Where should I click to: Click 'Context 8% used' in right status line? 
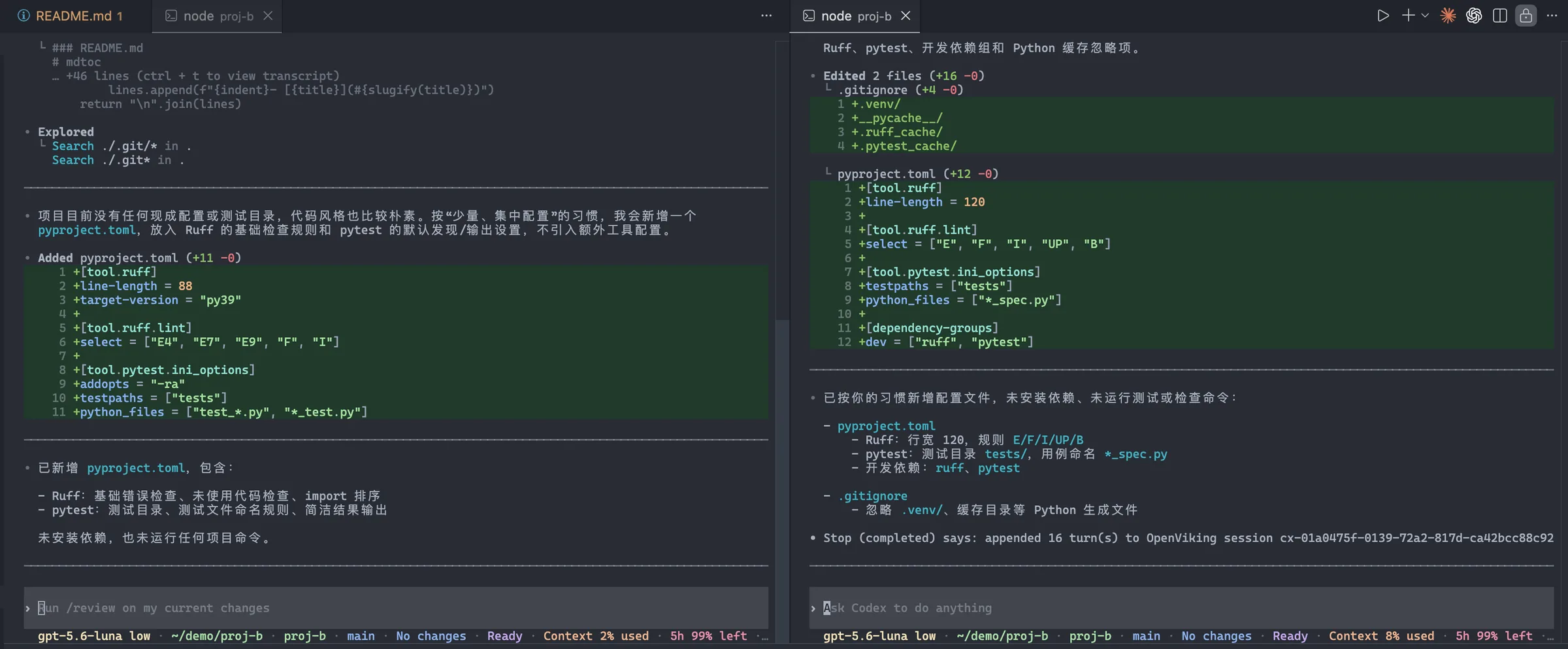pos(1381,636)
